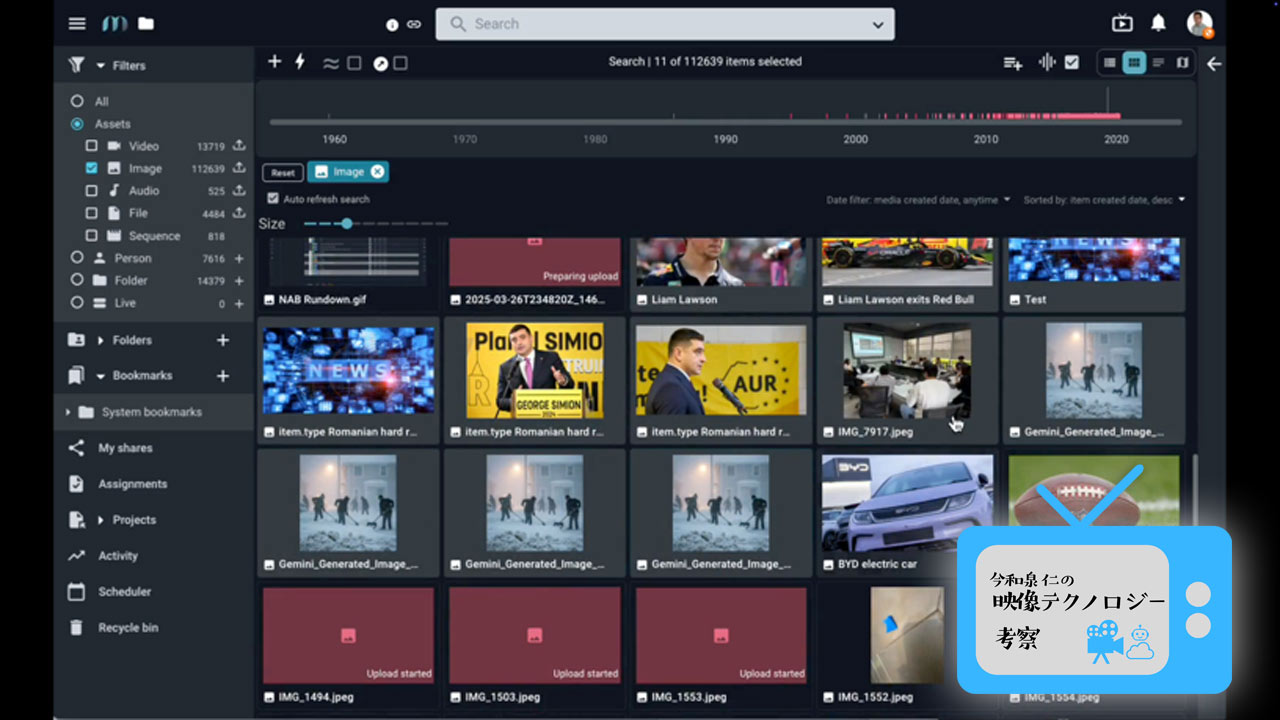Enable the Video filter checkbox

(x=92, y=146)
